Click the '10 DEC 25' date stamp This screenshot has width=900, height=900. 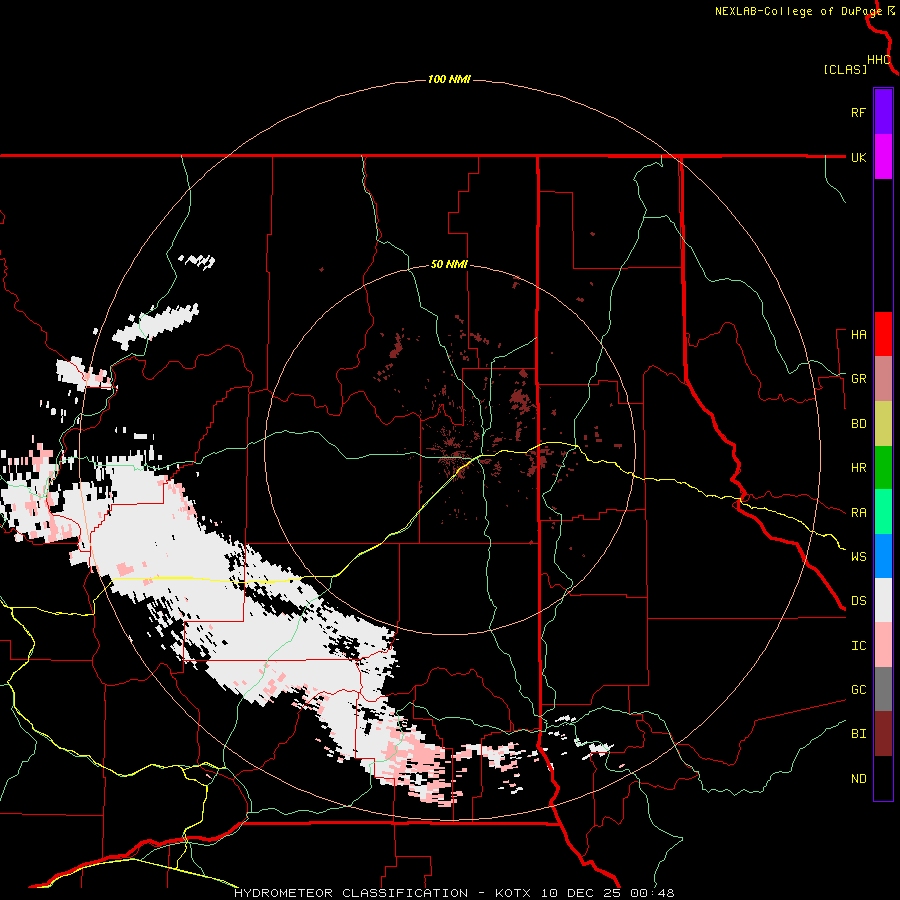582,893
